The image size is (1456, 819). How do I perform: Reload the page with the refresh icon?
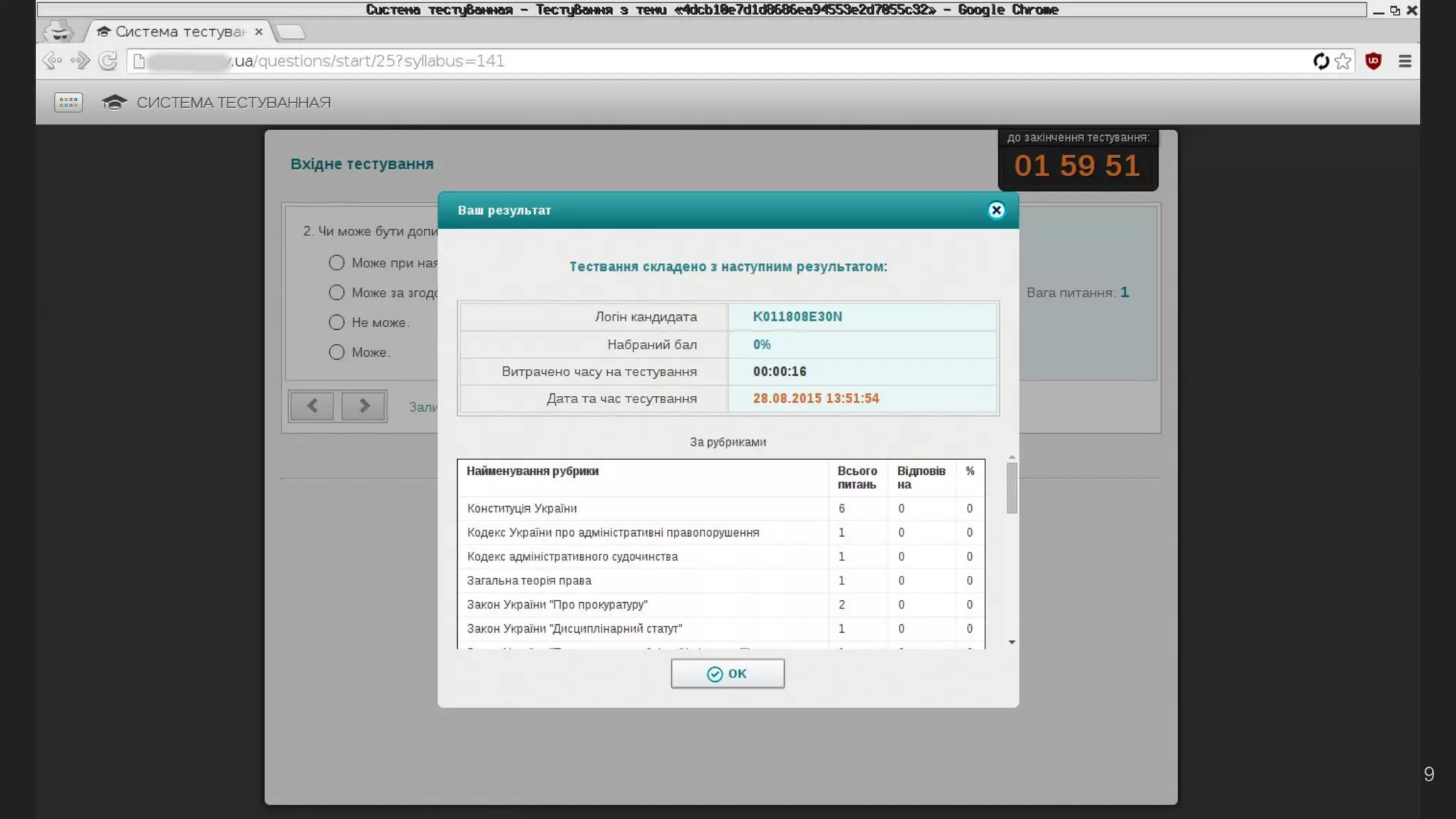point(108,61)
